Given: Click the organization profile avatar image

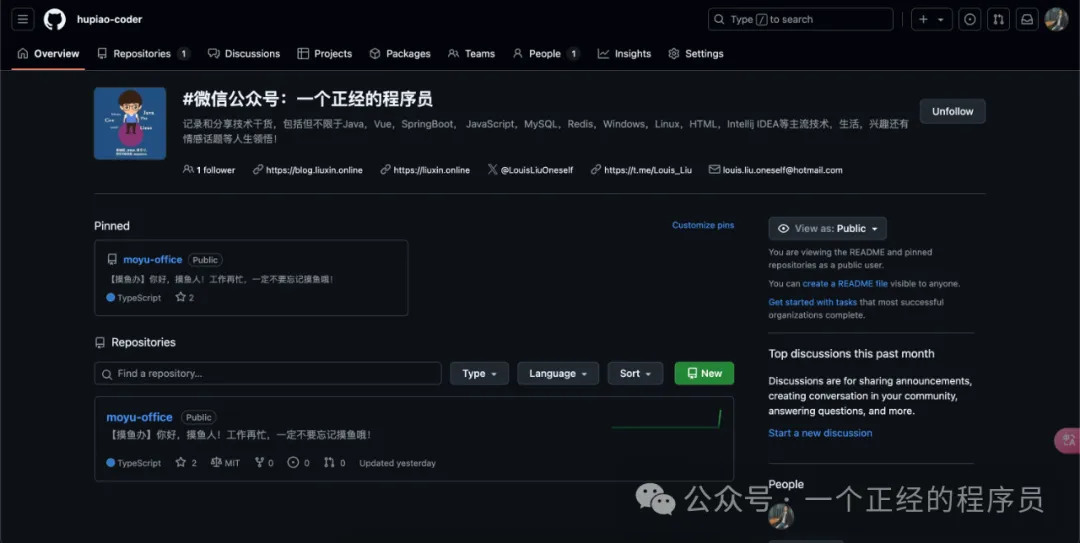Looking at the screenshot, I should pos(130,123).
